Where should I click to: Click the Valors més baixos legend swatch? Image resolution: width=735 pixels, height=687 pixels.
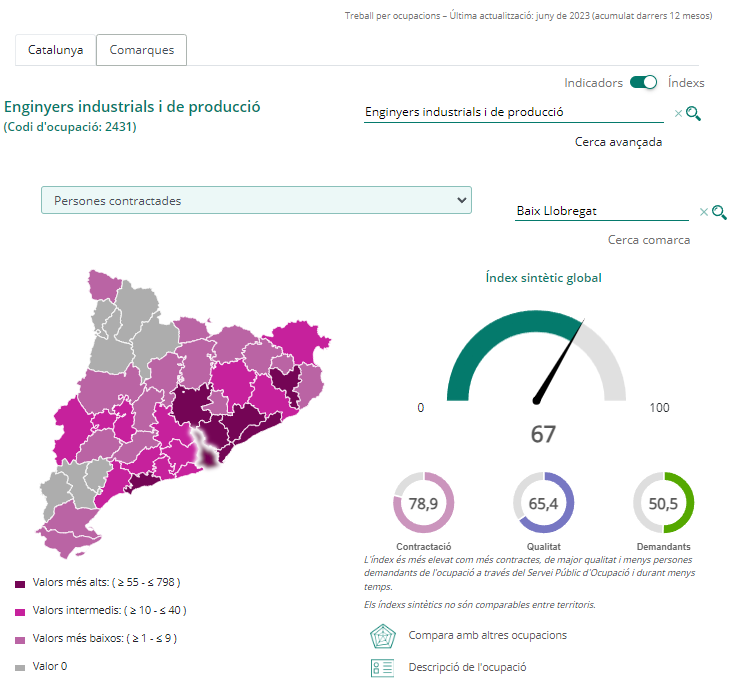20,640
